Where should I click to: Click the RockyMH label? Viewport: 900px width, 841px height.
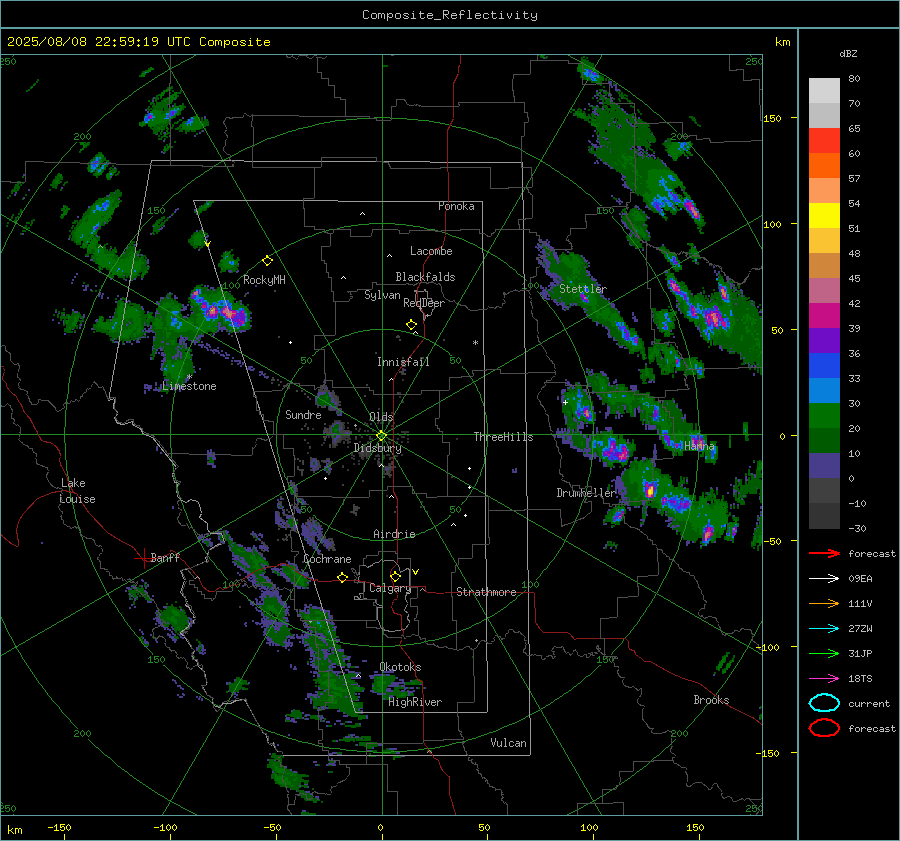point(264,280)
